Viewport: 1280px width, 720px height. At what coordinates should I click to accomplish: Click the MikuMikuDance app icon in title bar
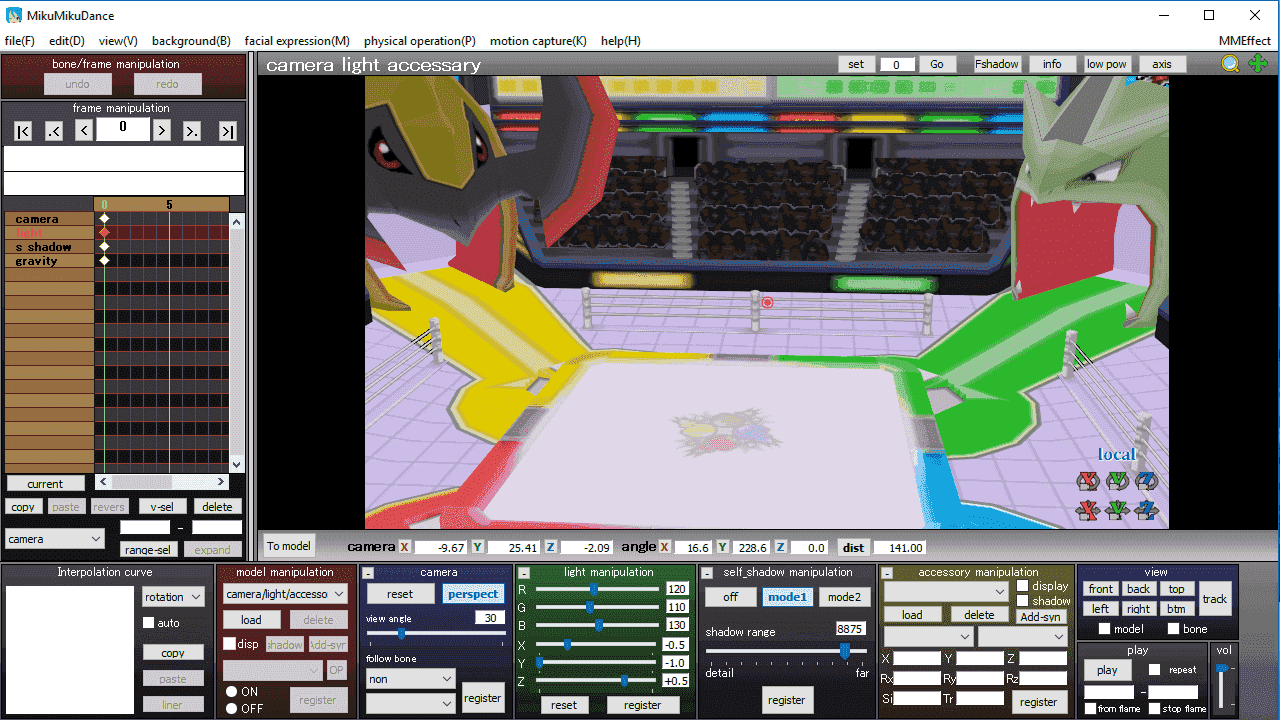pyautogui.click(x=14, y=15)
